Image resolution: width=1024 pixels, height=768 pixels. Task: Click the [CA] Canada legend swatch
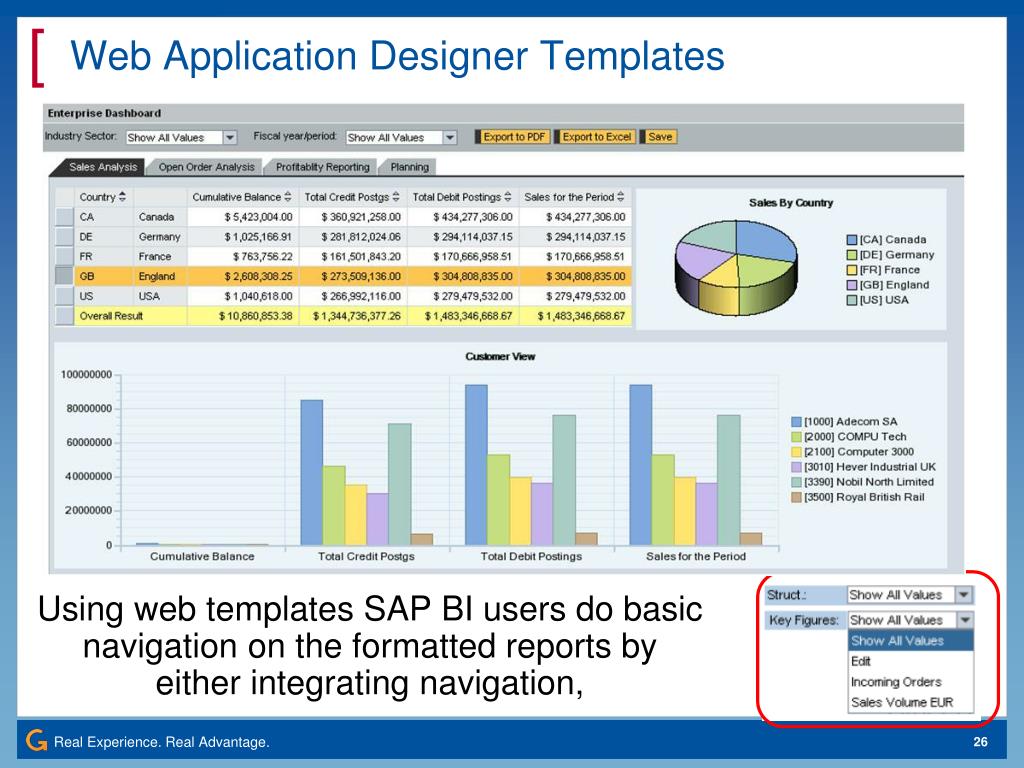pyautogui.click(x=852, y=240)
